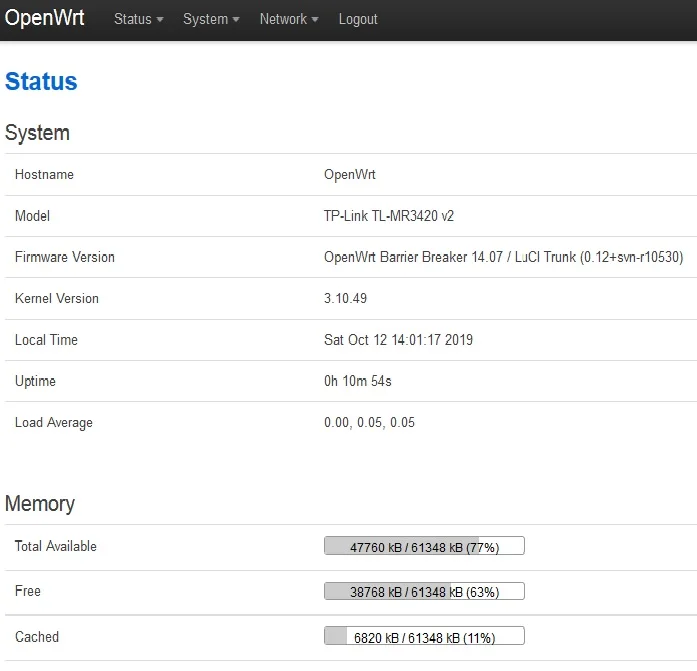Click the Cached 11% progress bar
The width and height of the screenshot is (697, 671).
(x=425, y=636)
